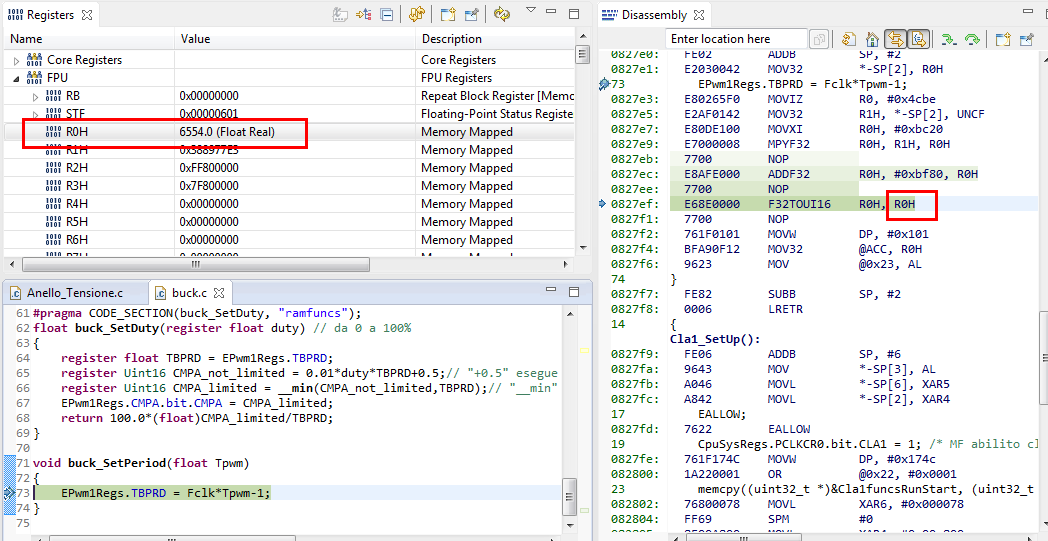This screenshot has height=541, width=1048.
Task: Toggle Show Source in Disassembly
Action: [x=919, y=39]
